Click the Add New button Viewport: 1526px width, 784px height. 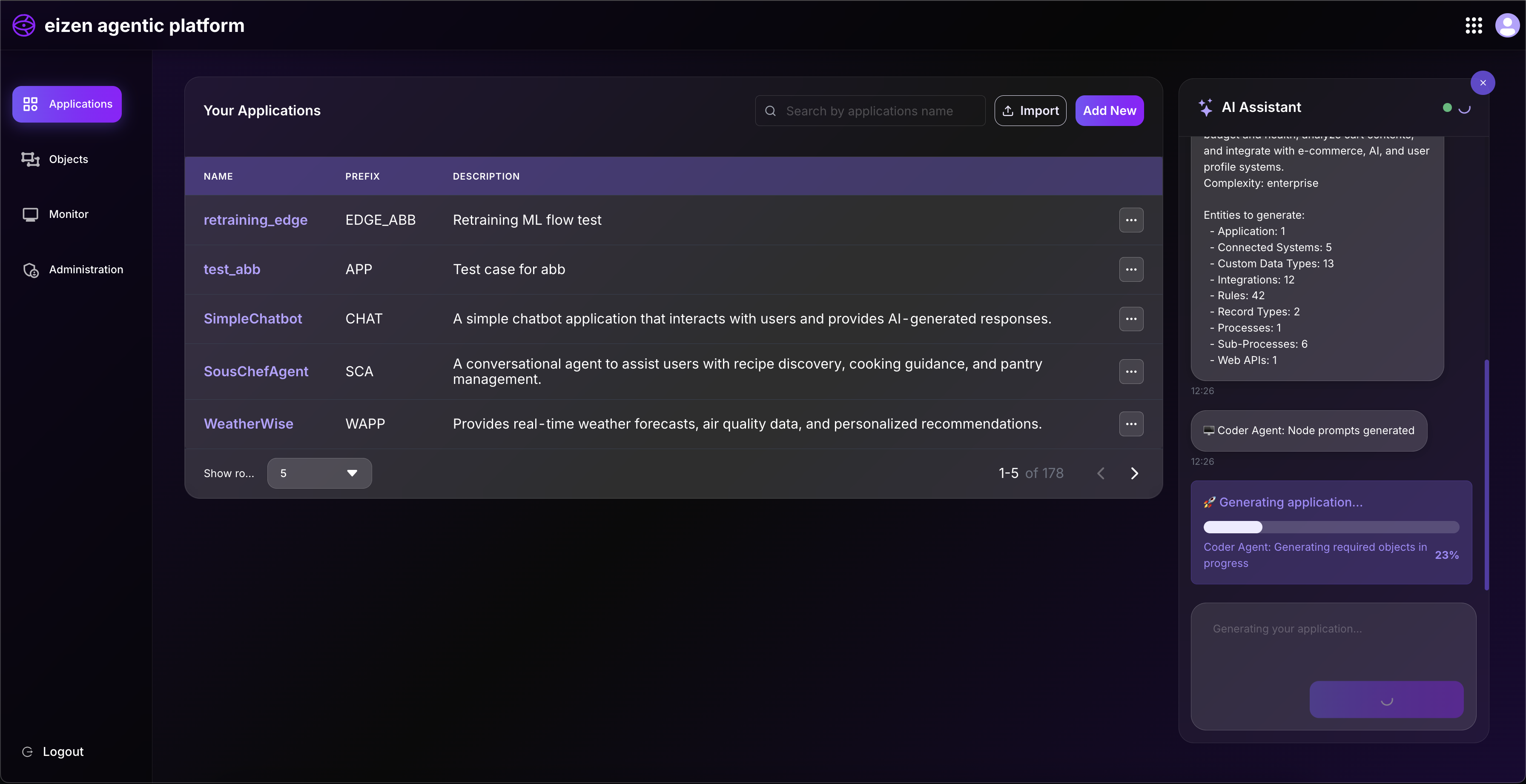click(1109, 111)
